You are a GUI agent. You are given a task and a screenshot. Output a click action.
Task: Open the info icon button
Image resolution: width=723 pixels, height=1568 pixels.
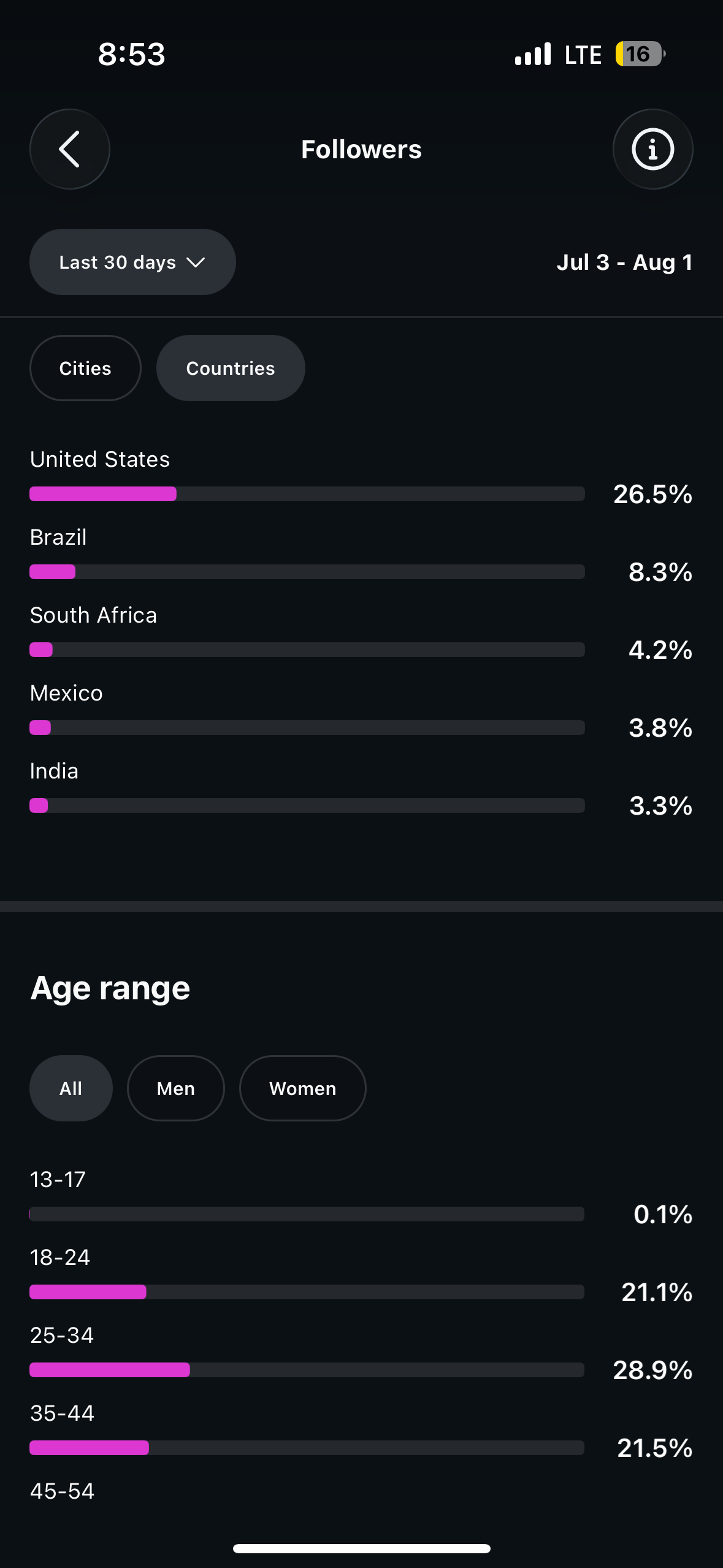(652, 149)
